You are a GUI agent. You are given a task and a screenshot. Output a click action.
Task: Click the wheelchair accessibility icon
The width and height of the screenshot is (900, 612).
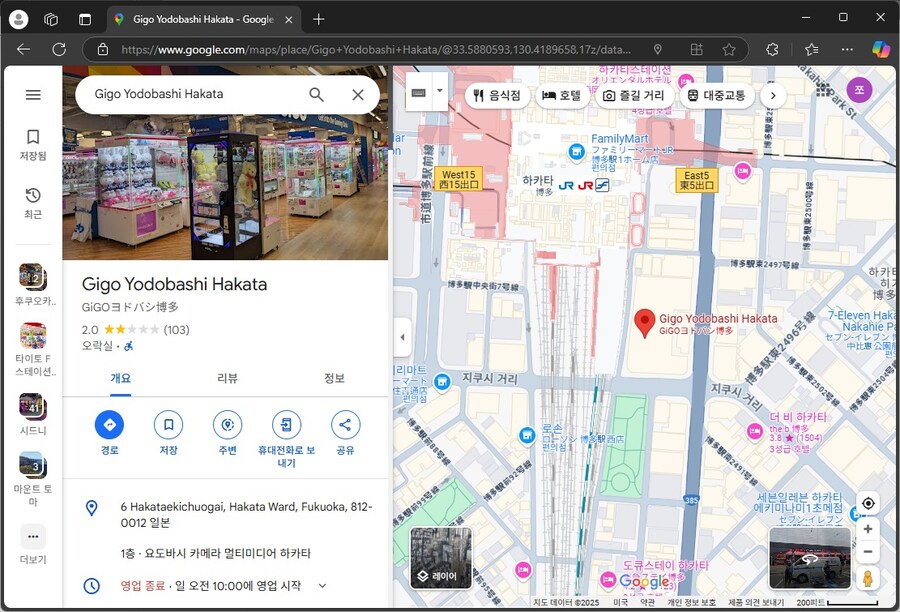pyautogui.click(x=129, y=346)
